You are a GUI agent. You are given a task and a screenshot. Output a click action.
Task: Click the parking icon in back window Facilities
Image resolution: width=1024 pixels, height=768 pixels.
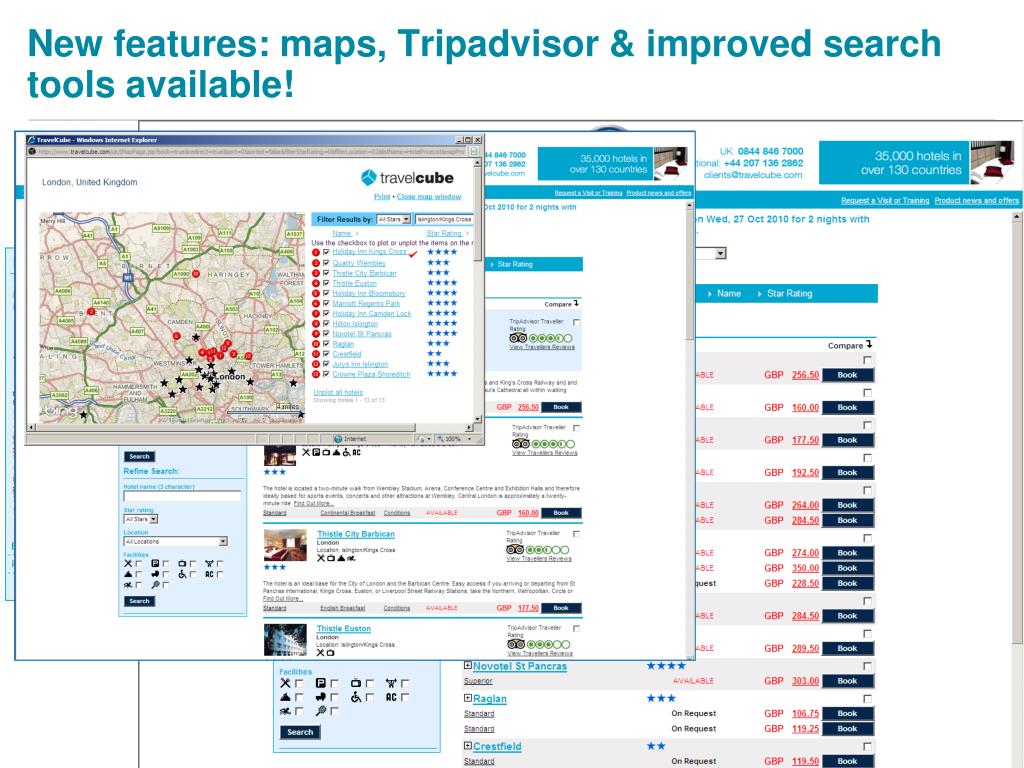[x=321, y=683]
